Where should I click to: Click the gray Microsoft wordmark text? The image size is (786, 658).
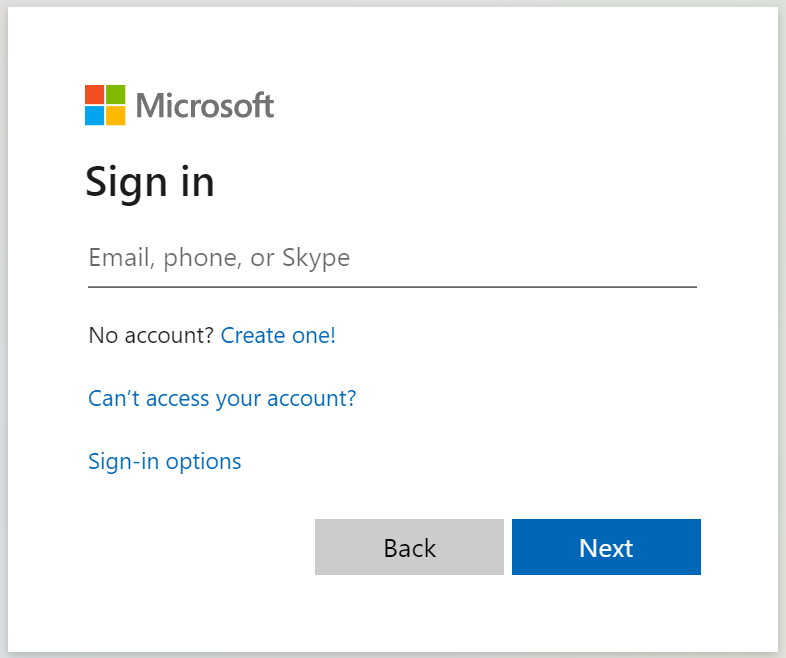204,105
